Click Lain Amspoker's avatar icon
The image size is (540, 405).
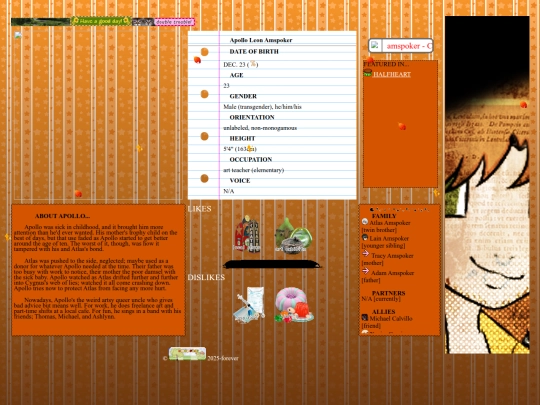point(365,237)
